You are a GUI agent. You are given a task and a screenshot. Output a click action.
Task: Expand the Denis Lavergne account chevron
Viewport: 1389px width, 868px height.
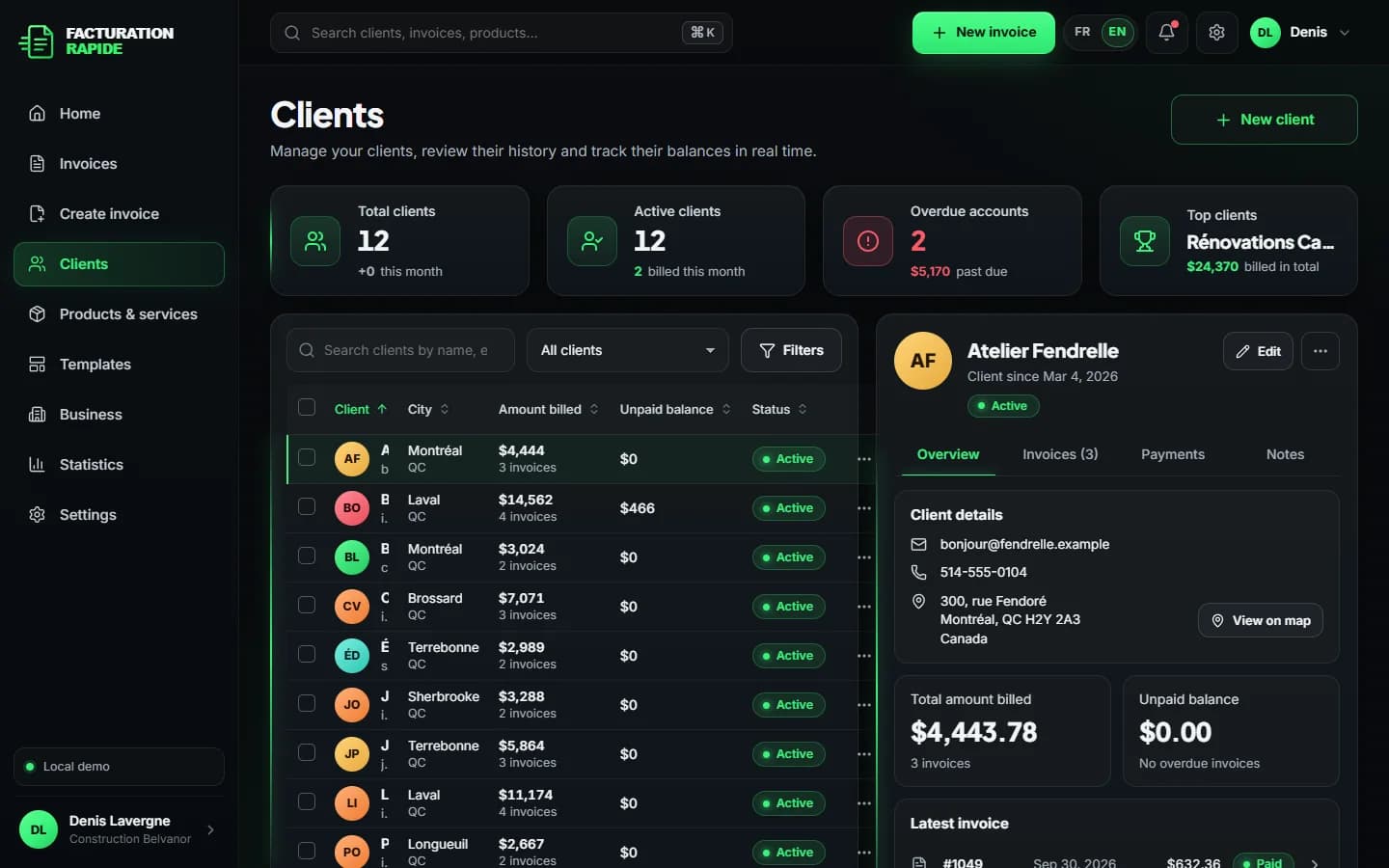tap(210, 829)
